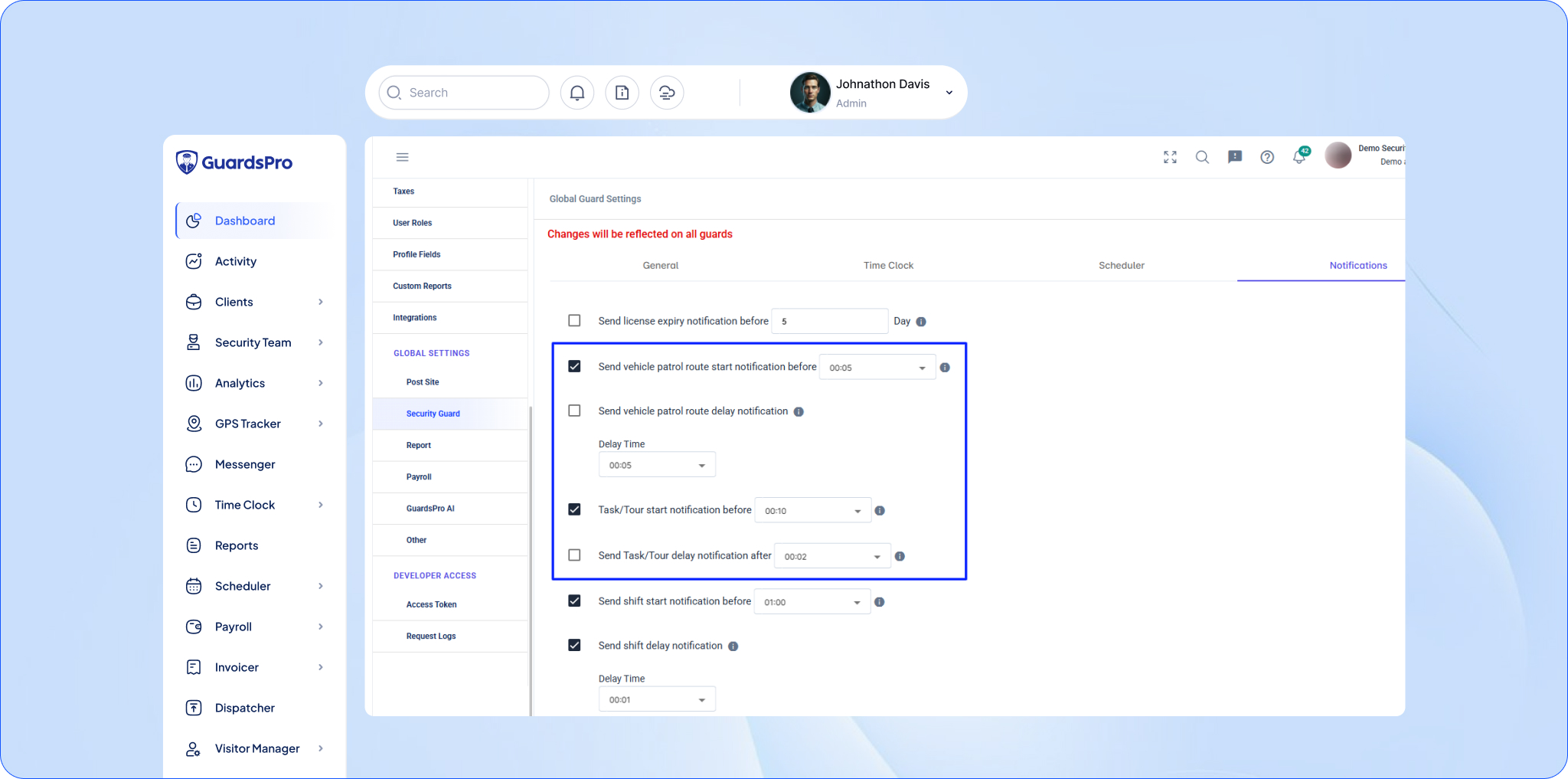Click the inner panel search magnifier icon

tap(1202, 157)
